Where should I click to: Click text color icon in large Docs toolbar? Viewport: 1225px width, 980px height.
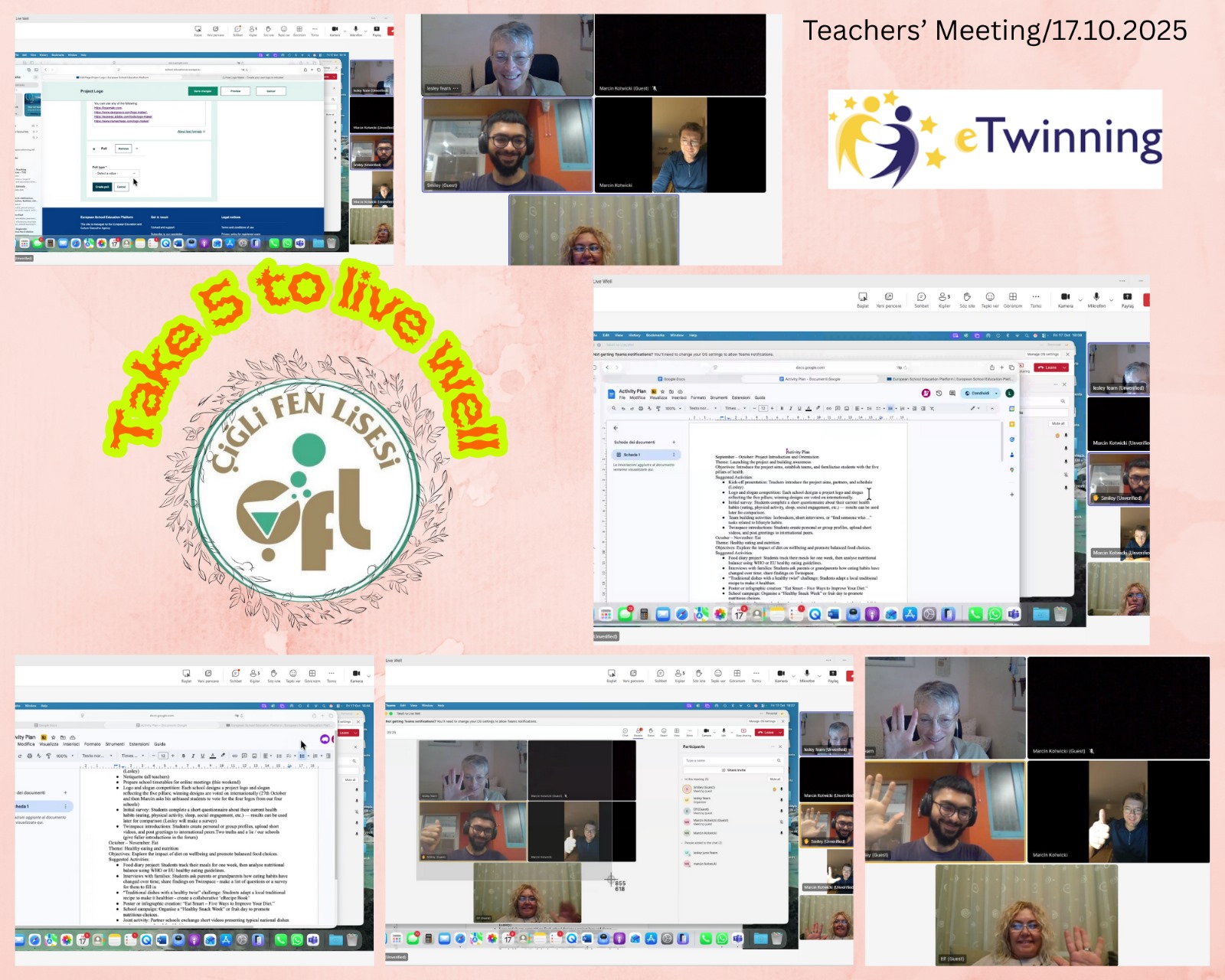808,408
